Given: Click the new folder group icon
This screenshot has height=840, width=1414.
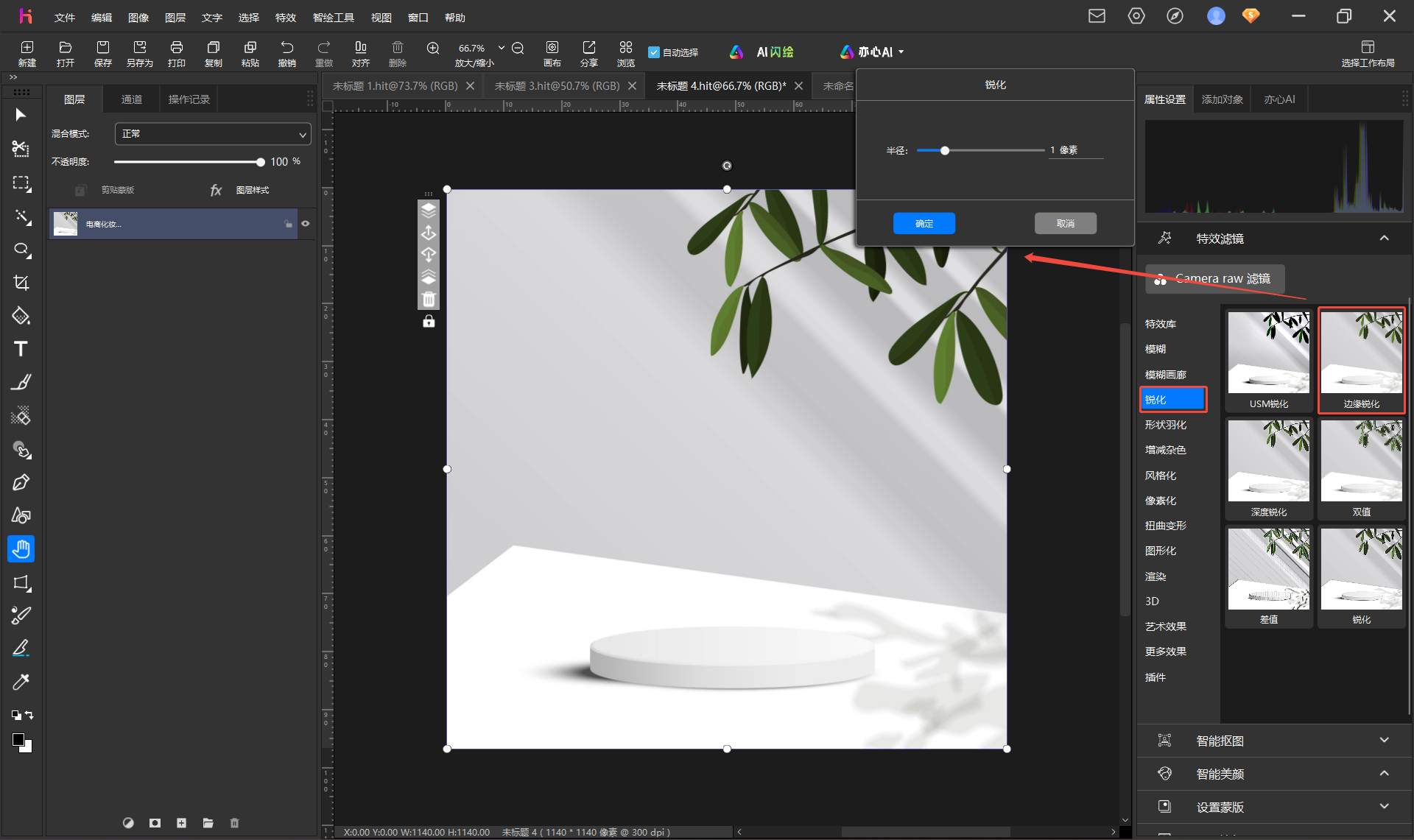Looking at the screenshot, I should coord(208,823).
